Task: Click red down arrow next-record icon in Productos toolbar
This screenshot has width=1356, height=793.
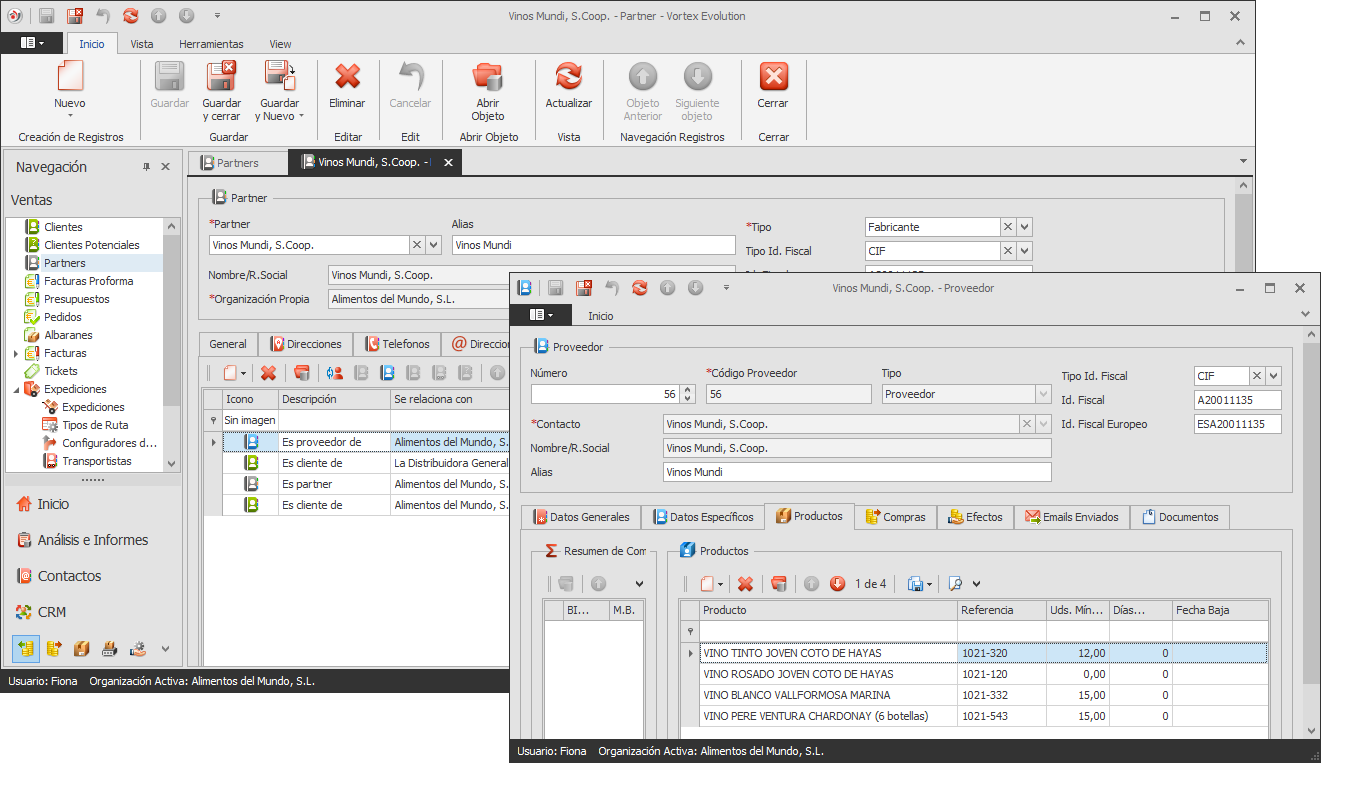Action: click(x=838, y=584)
